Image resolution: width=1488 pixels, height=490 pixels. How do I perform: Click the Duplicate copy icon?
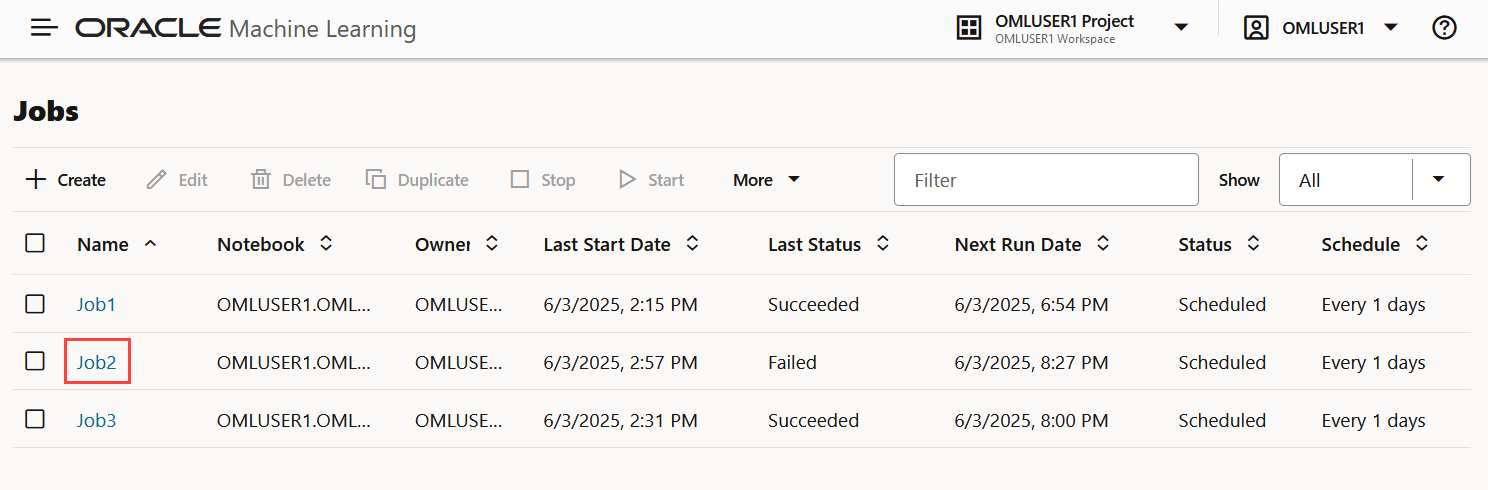point(376,180)
